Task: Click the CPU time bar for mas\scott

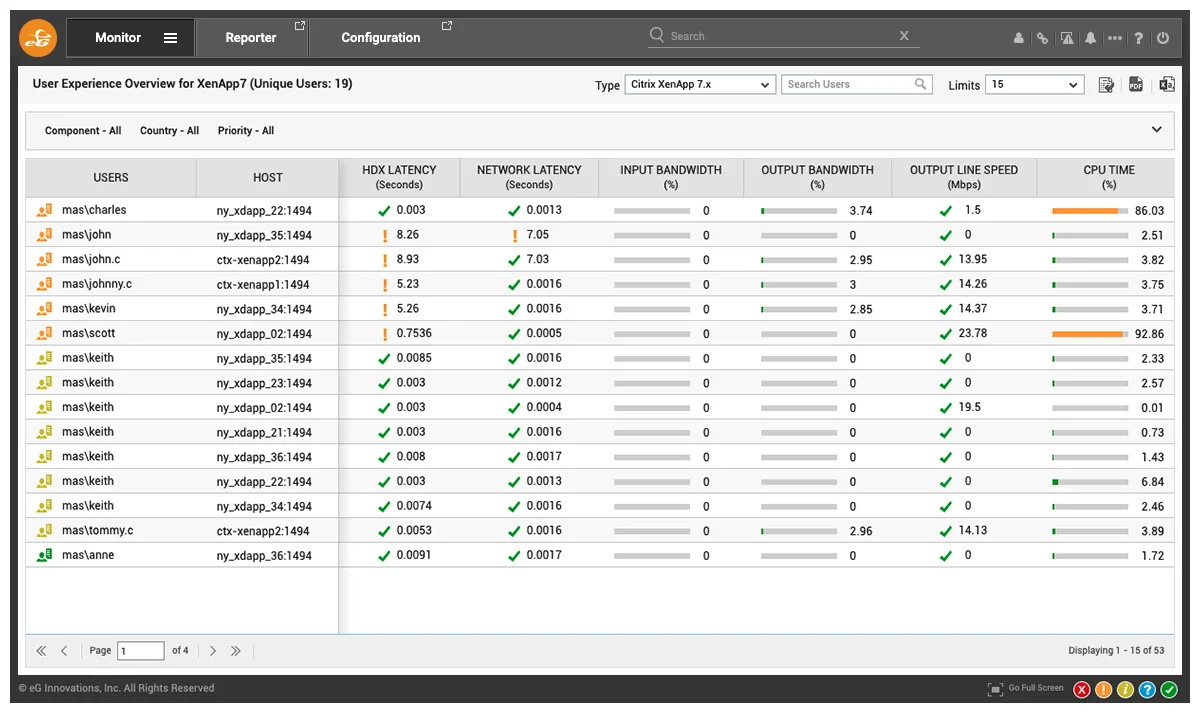Action: point(1089,334)
